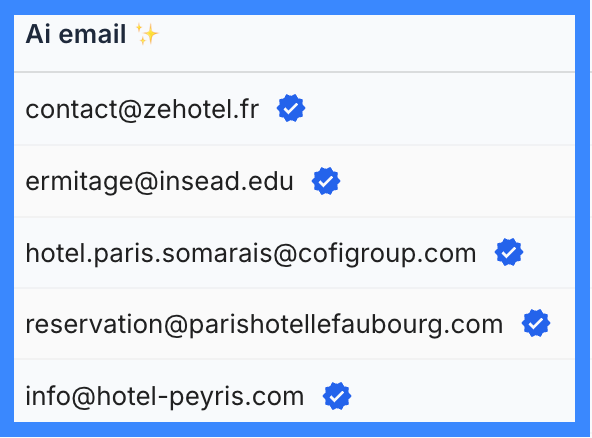Select the parishotellefaubourg.com table row
The height and width of the screenshot is (438, 592).
(294, 324)
